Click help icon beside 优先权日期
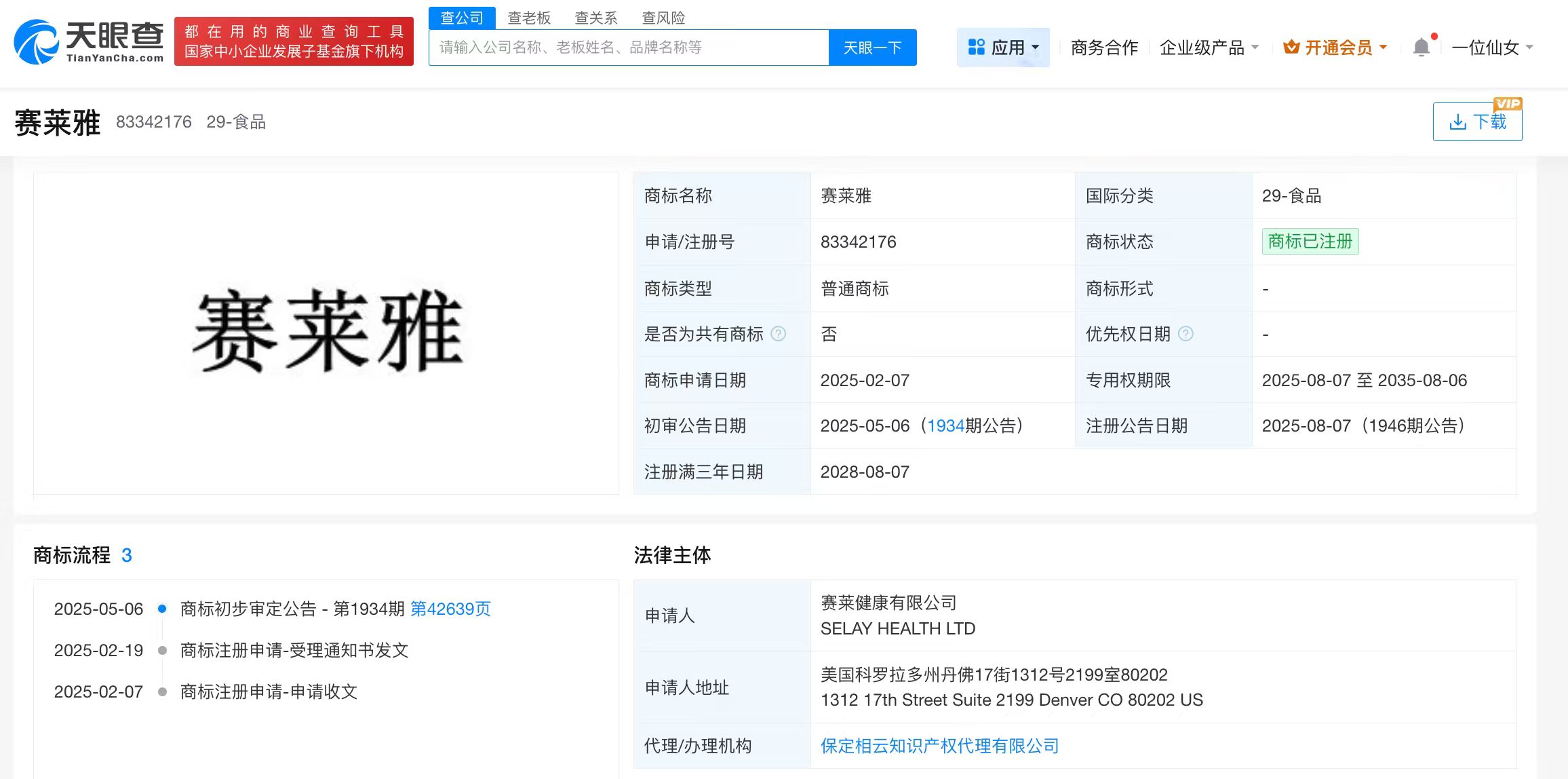The image size is (1568, 779). click(1185, 334)
